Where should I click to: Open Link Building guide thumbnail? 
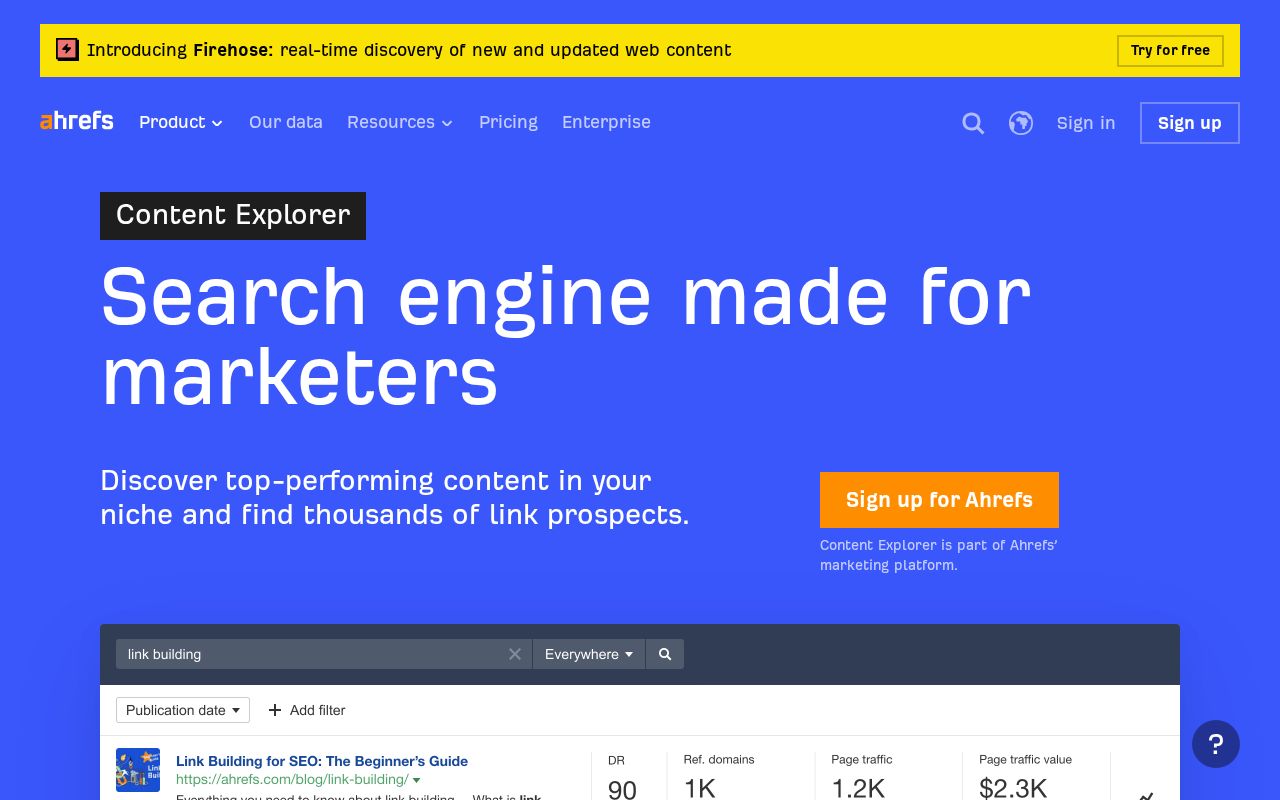coord(138,771)
